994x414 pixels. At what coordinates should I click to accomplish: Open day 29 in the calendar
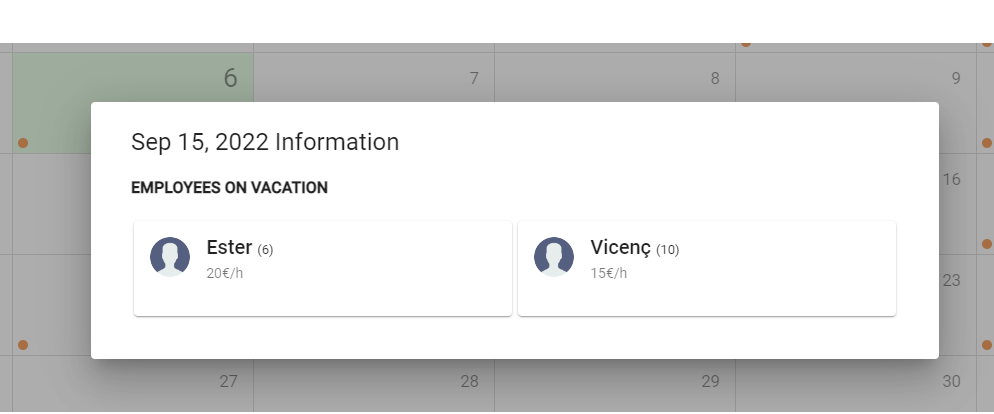pyautogui.click(x=615, y=385)
